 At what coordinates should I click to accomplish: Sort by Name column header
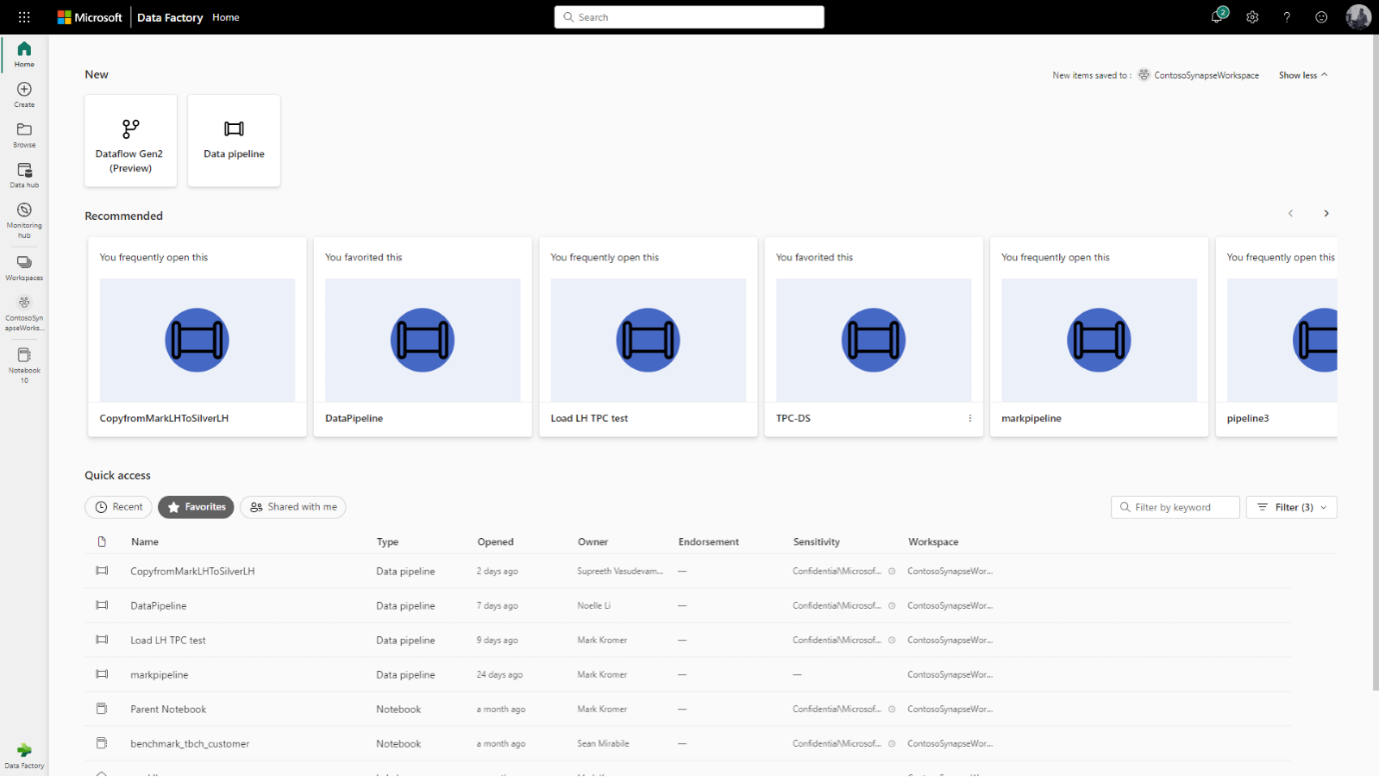[145, 542]
